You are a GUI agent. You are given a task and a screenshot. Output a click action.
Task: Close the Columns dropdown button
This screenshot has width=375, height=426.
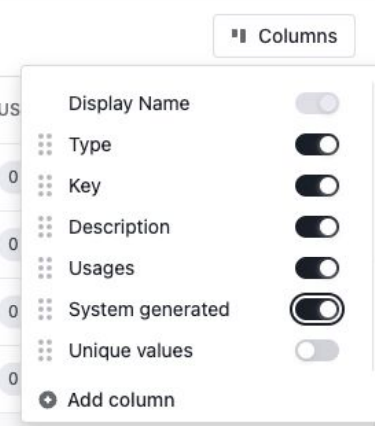coord(284,36)
